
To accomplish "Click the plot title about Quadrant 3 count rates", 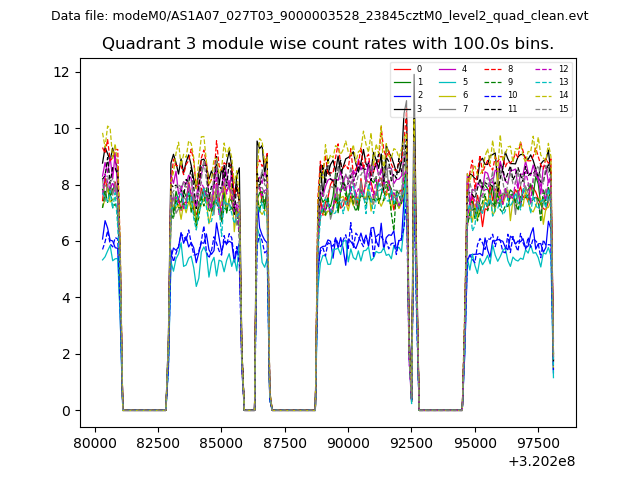I will 327,44.
